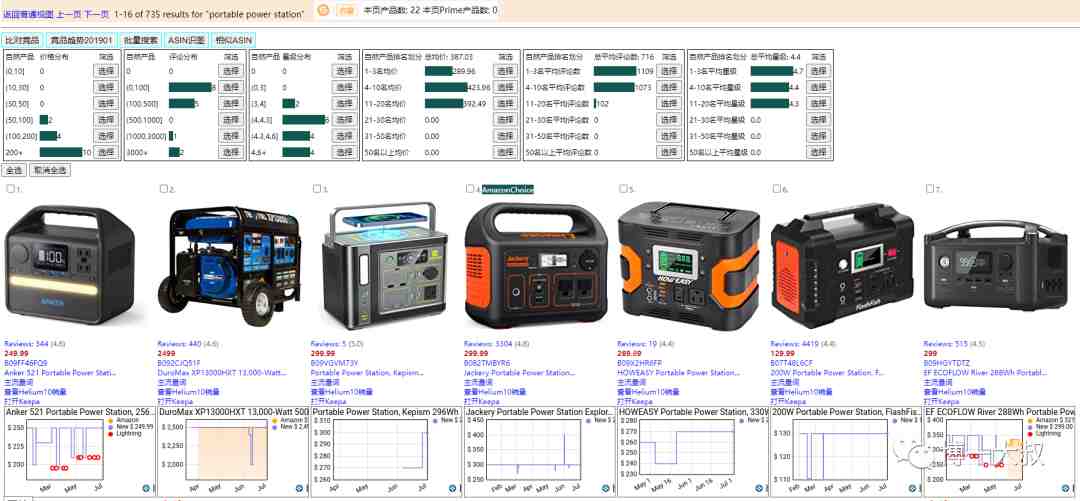Open the tab containing 201901
1080x501 pixels.
81,40
